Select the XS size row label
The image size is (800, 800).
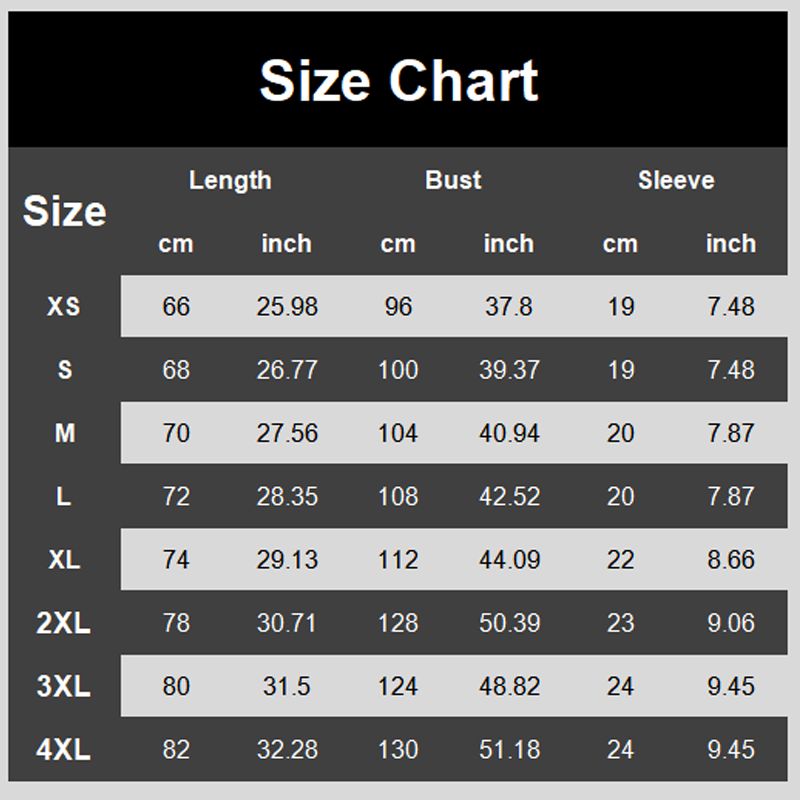click(x=64, y=307)
